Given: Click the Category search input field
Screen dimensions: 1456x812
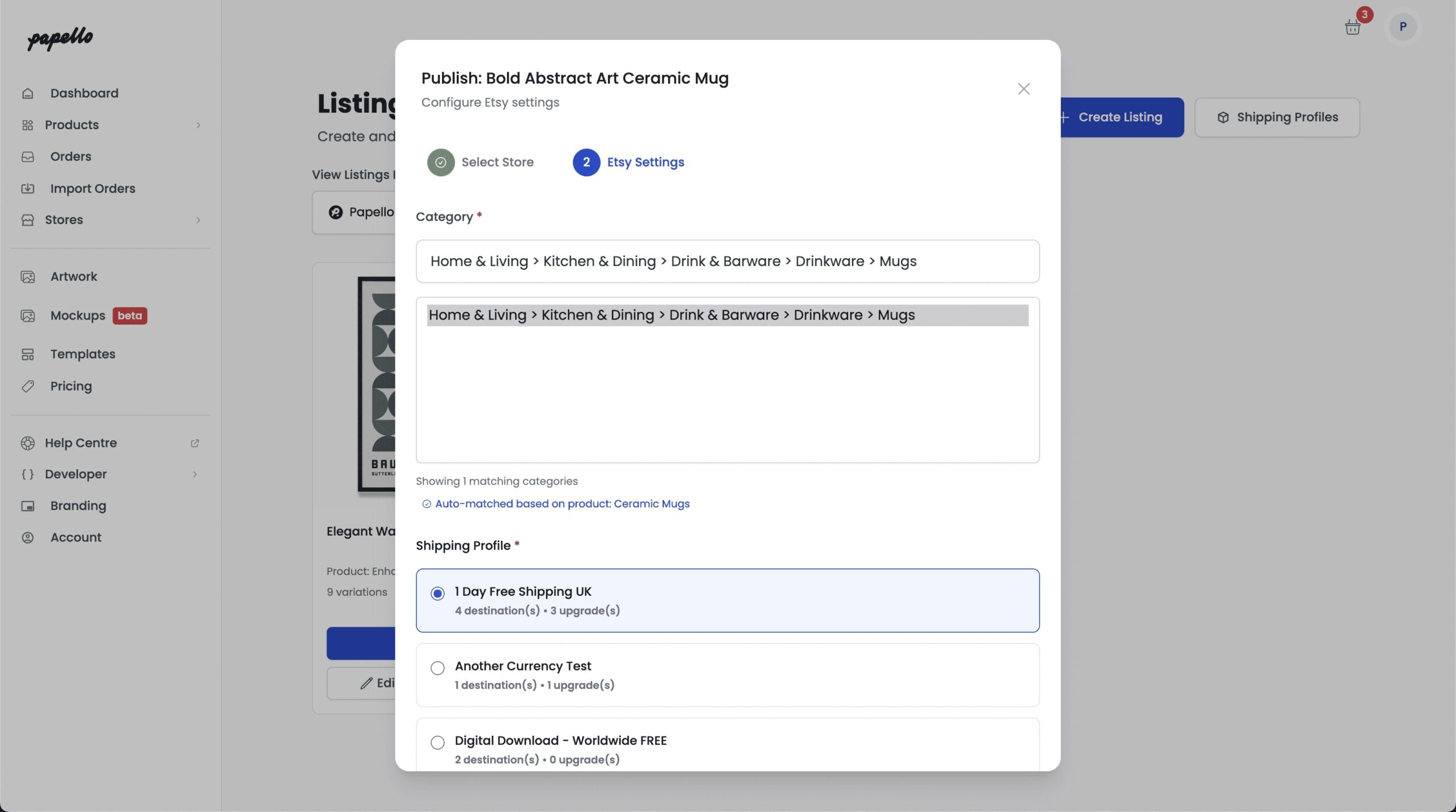Looking at the screenshot, I should (x=727, y=261).
